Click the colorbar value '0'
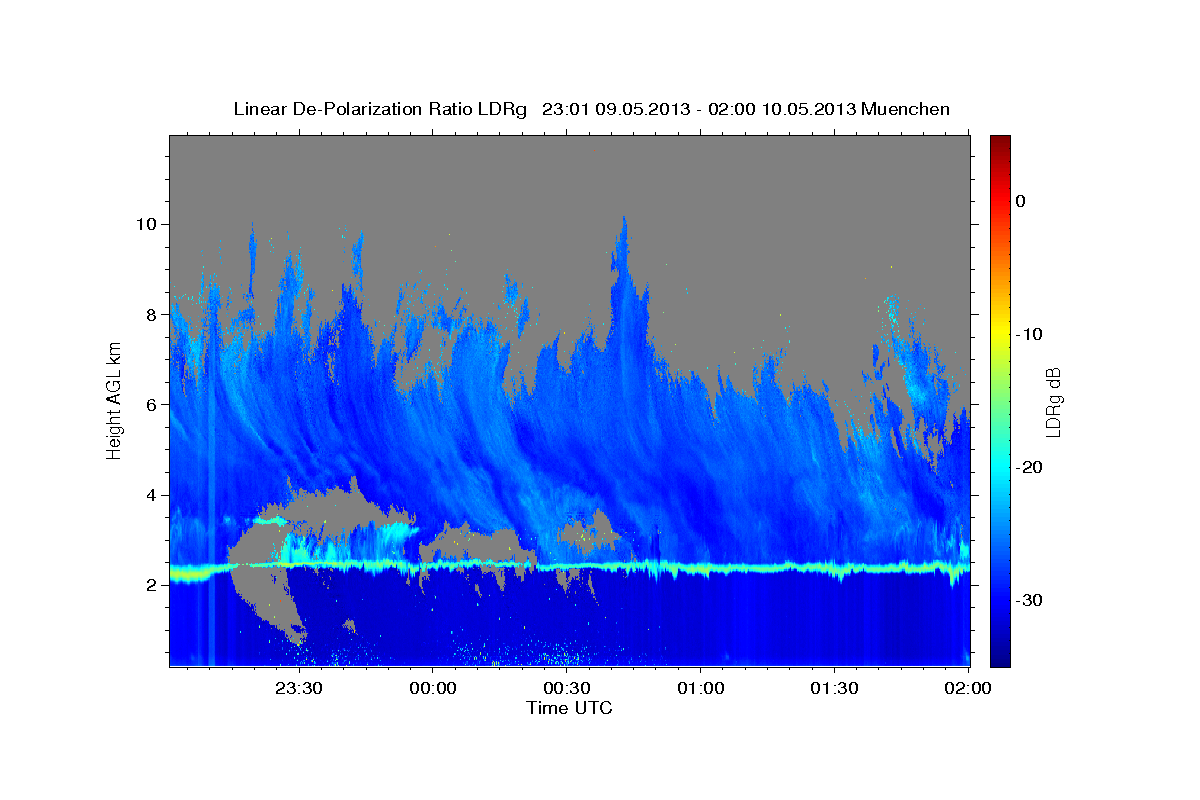The width and height of the screenshot is (1200, 800). [x=1020, y=201]
